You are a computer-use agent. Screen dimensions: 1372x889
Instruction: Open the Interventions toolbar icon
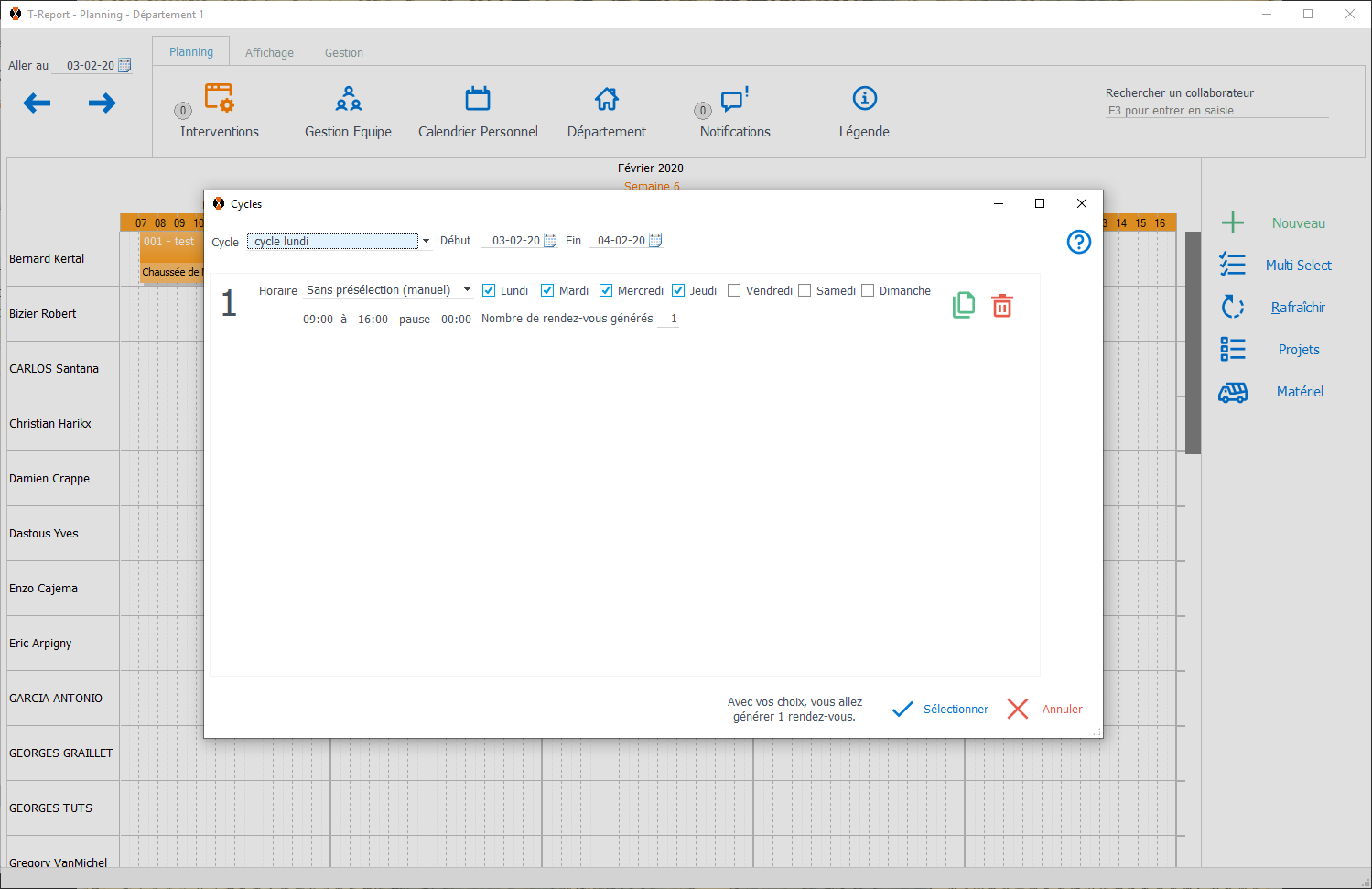(219, 98)
